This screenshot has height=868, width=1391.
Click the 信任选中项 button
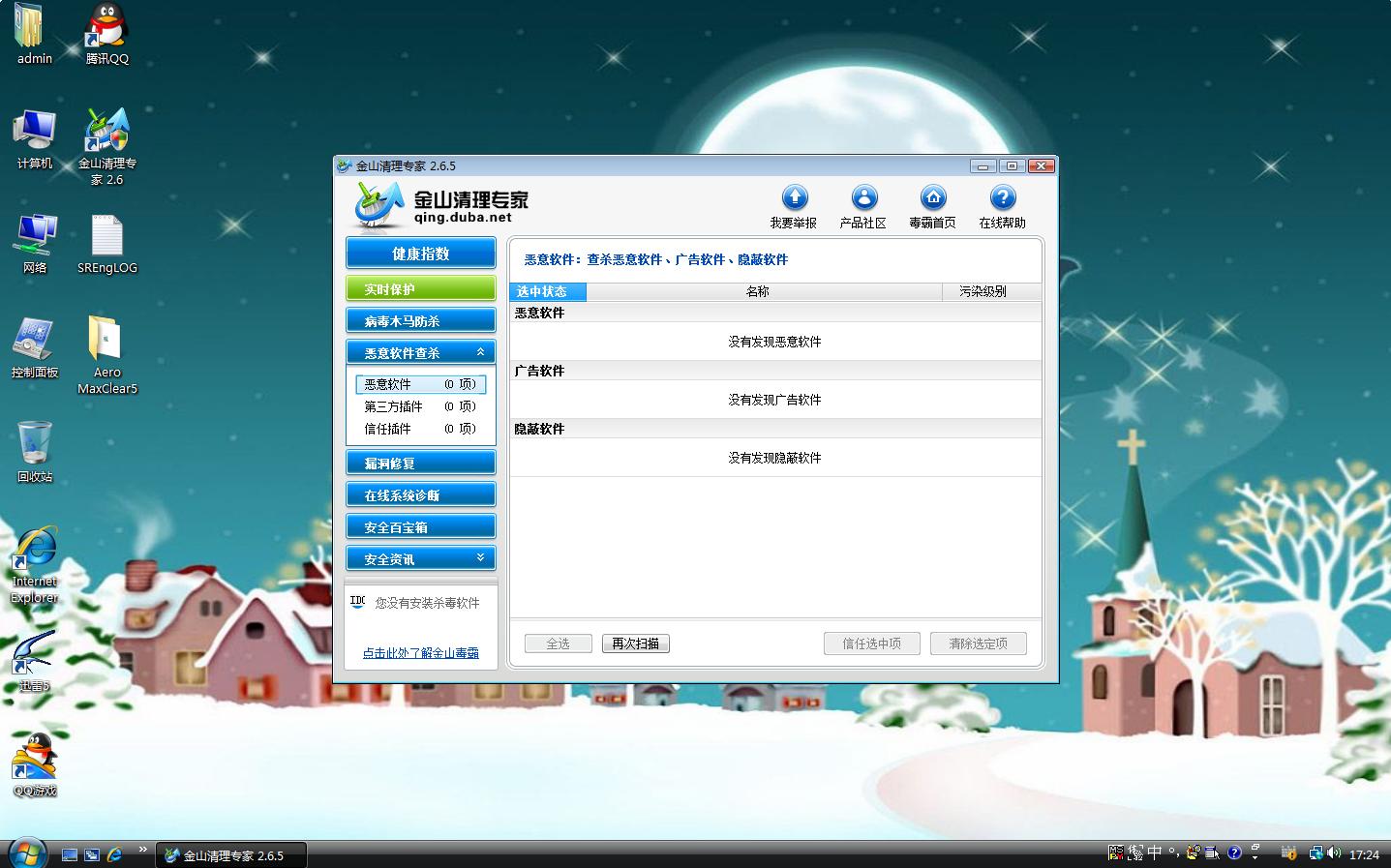[872, 644]
